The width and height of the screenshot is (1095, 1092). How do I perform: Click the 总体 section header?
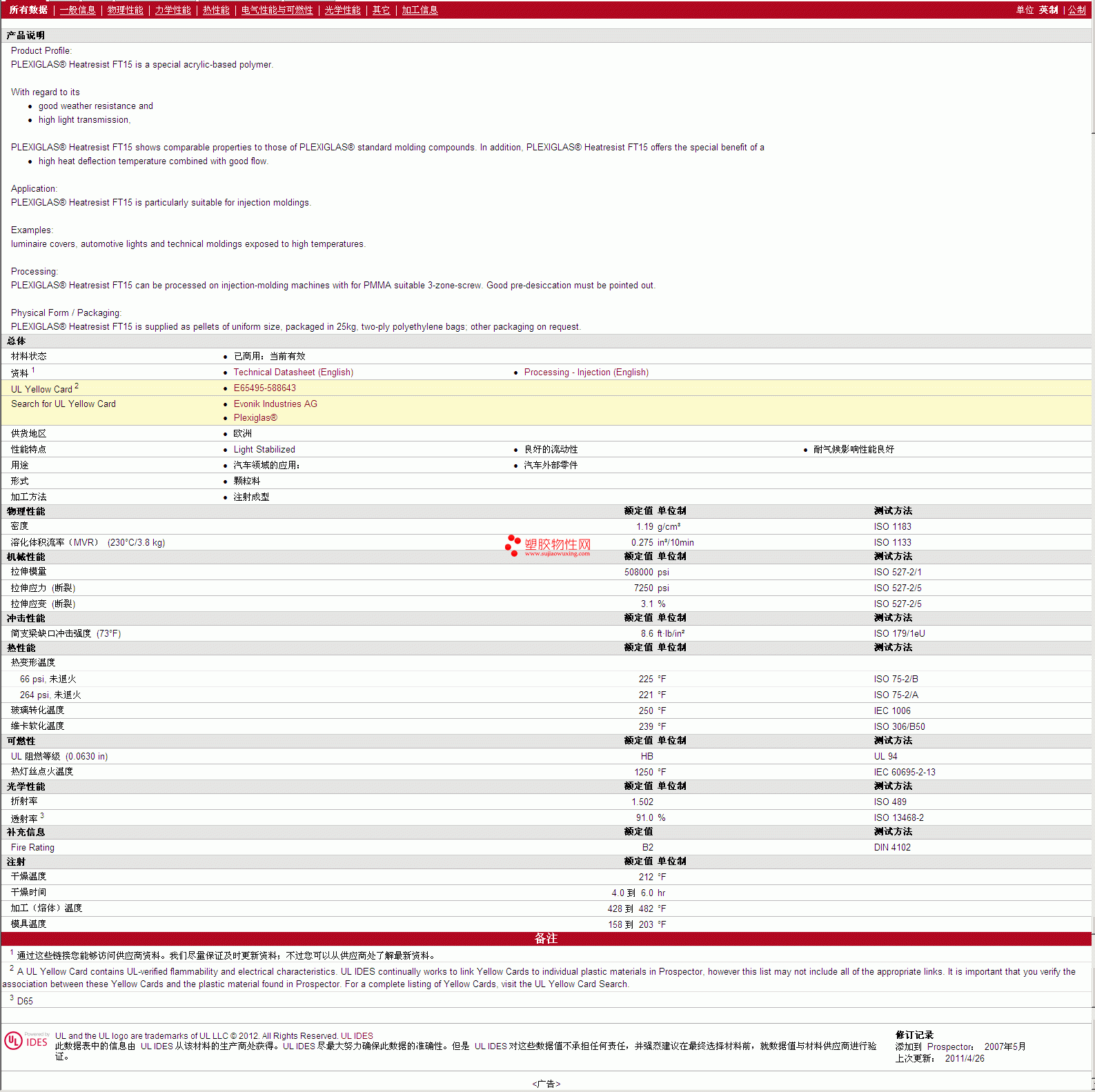[x=16, y=341]
